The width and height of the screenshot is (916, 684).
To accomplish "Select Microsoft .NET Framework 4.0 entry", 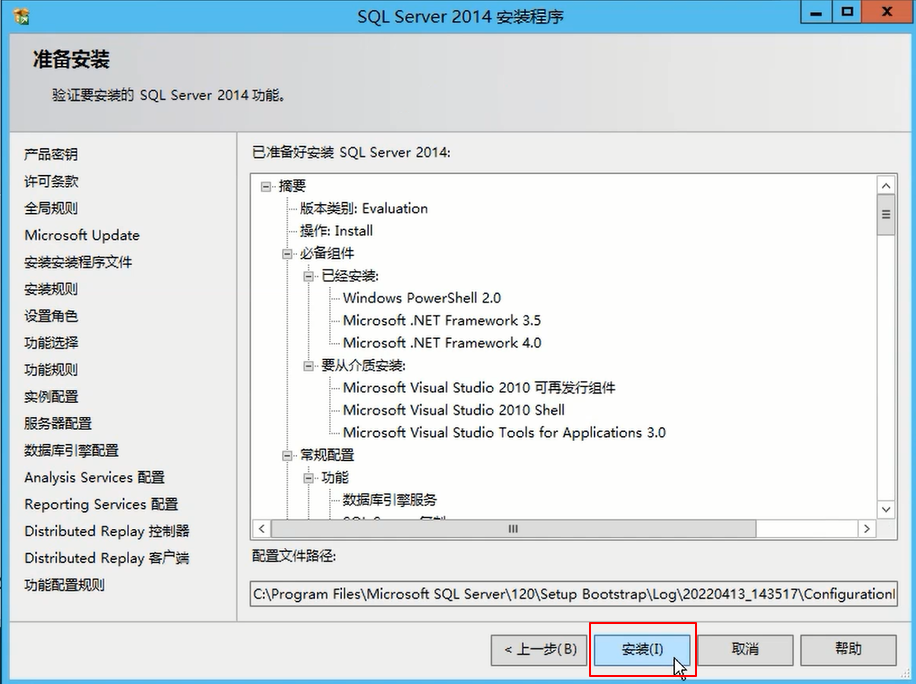I will 442,343.
